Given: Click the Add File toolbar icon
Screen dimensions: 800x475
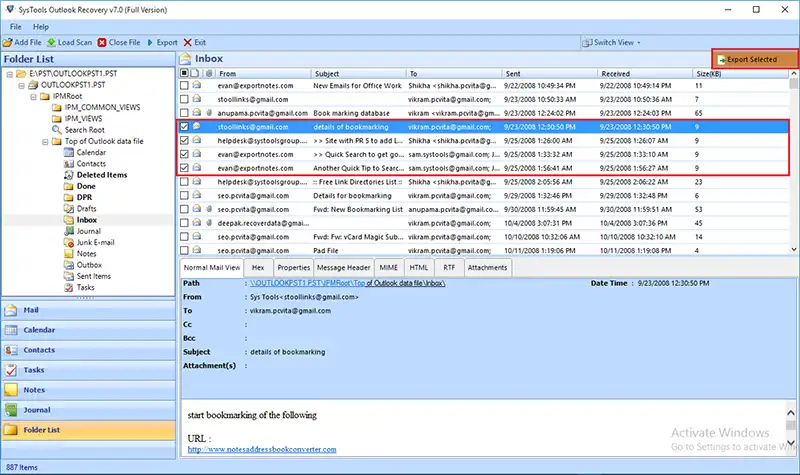Looking at the screenshot, I should 8,42.
